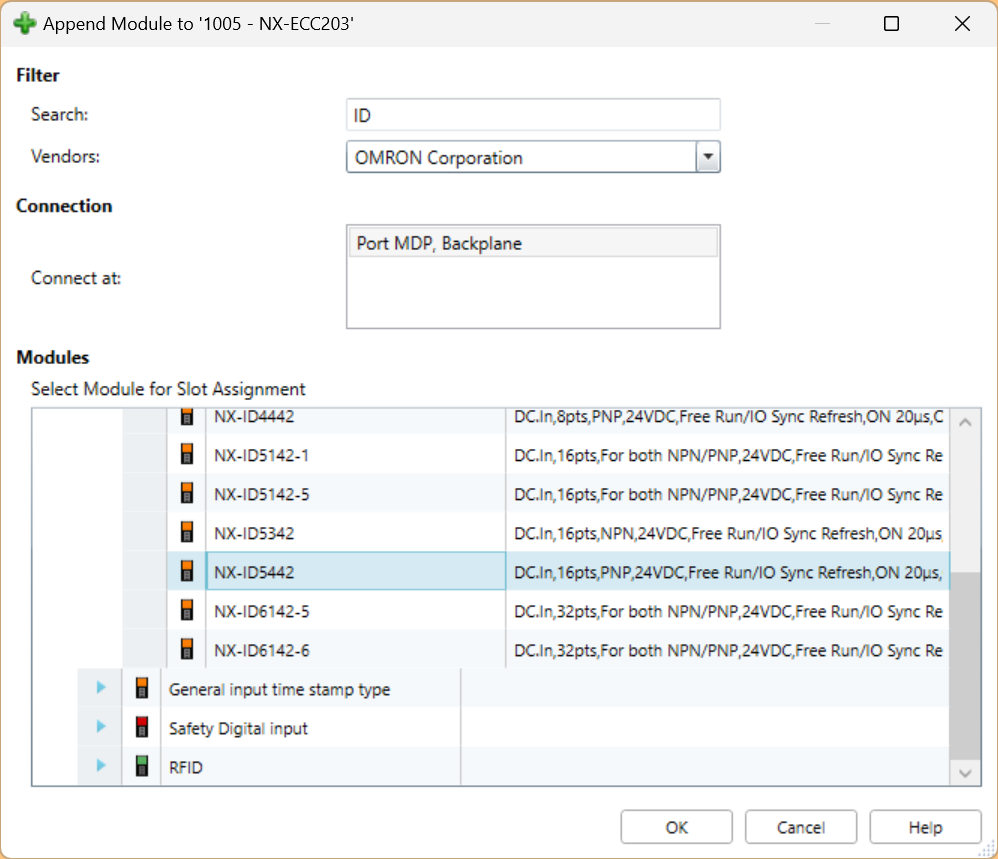Click the Search field containing ID
This screenshot has height=859, width=998.
click(x=533, y=115)
